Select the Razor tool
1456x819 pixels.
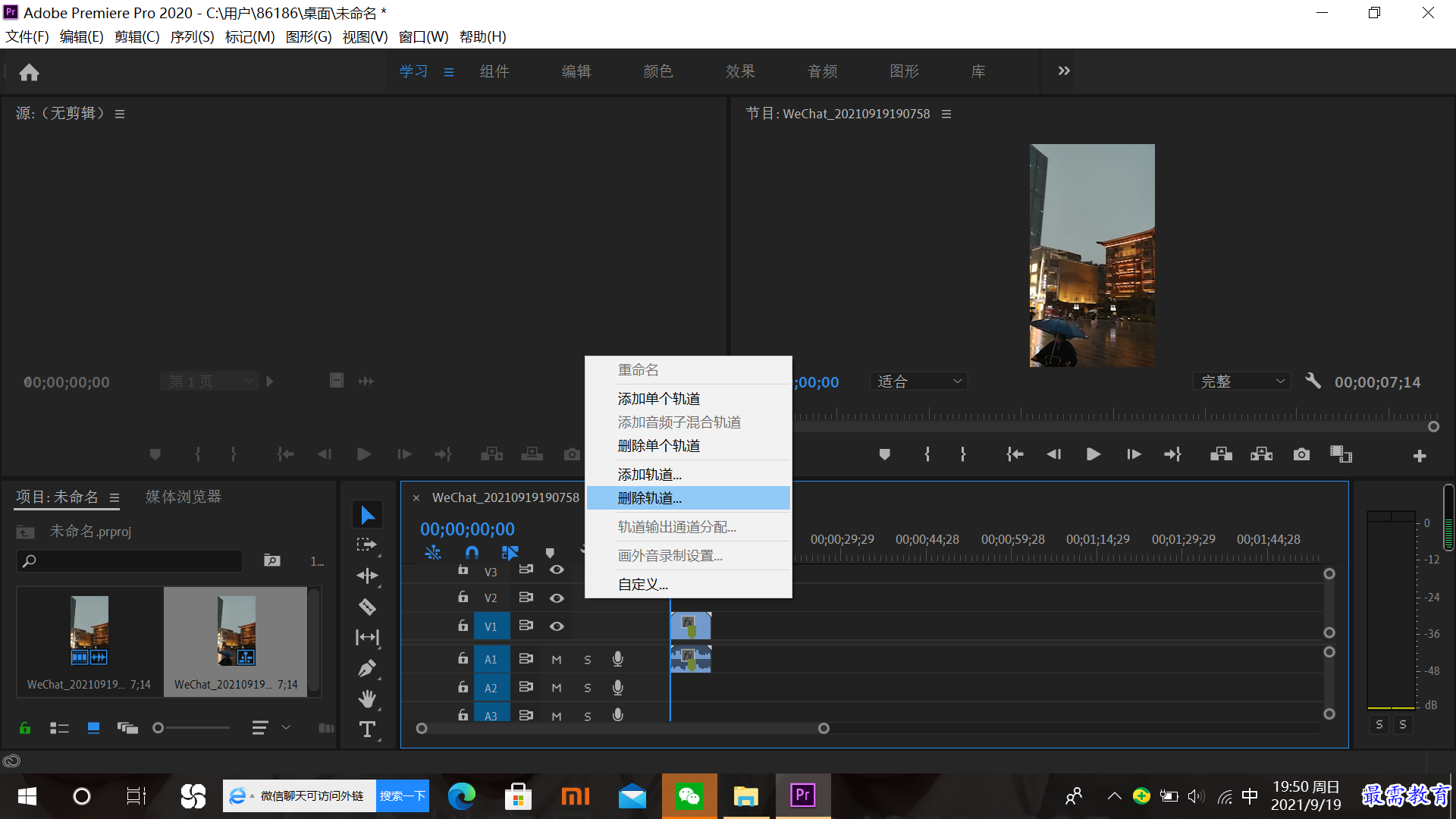(367, 607)
